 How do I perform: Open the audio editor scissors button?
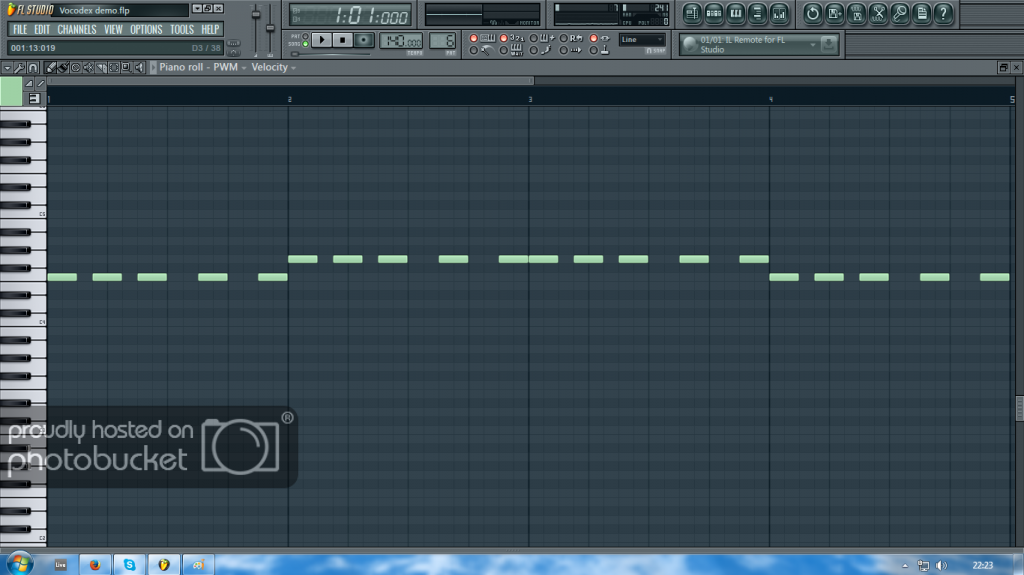878,13
